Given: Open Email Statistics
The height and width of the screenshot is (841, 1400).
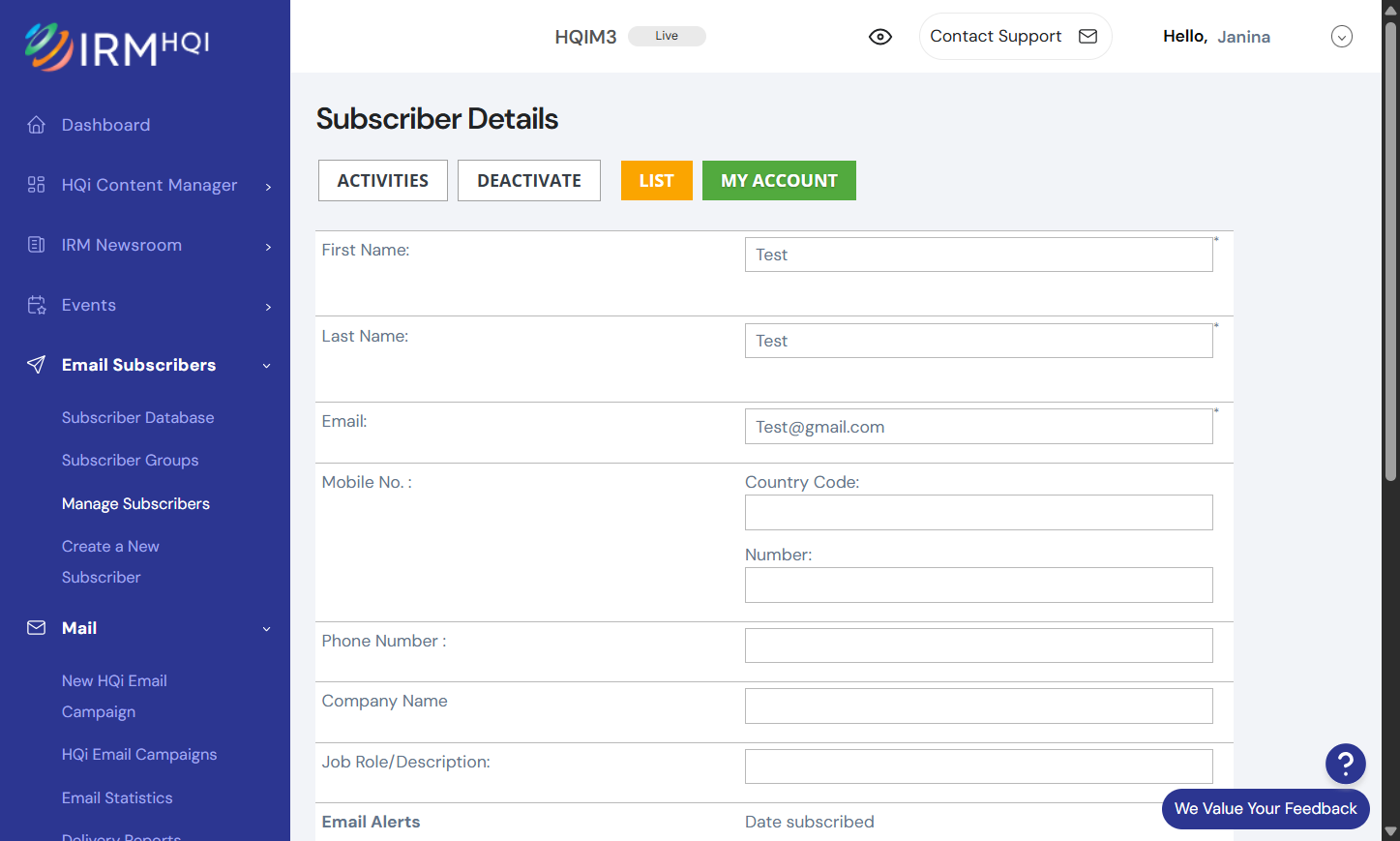Looking at the screenshot, I should pyautogui.click(x=117, y=797).
